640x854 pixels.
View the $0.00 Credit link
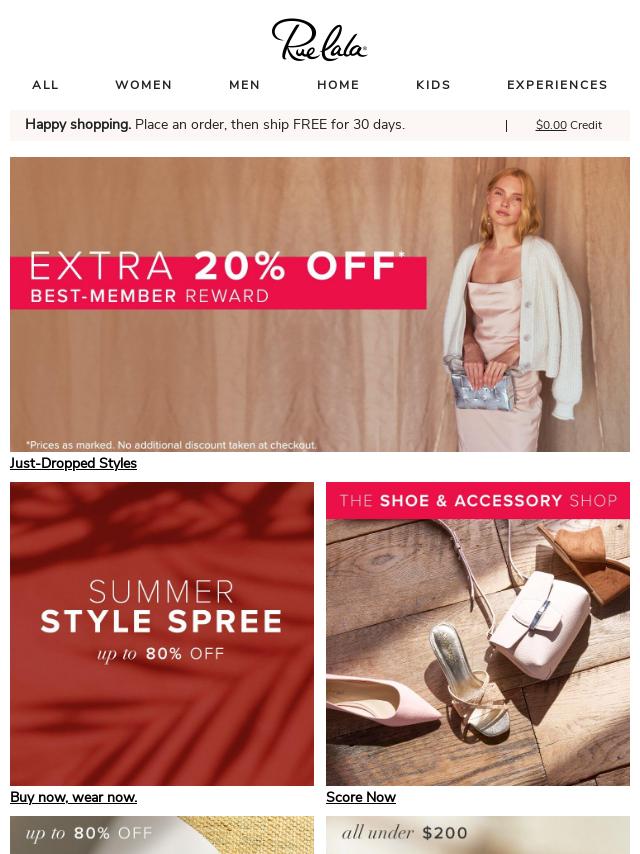569,125
